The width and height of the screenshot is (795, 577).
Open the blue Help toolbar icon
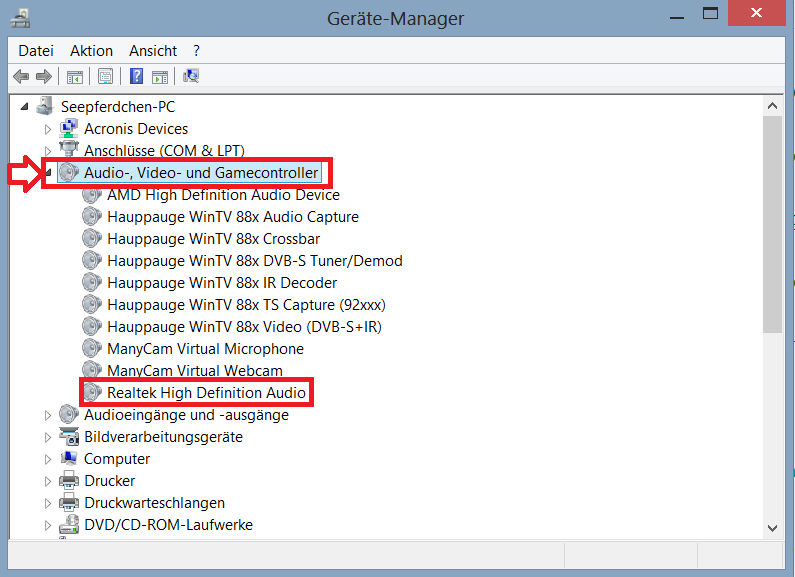point(136,76)
